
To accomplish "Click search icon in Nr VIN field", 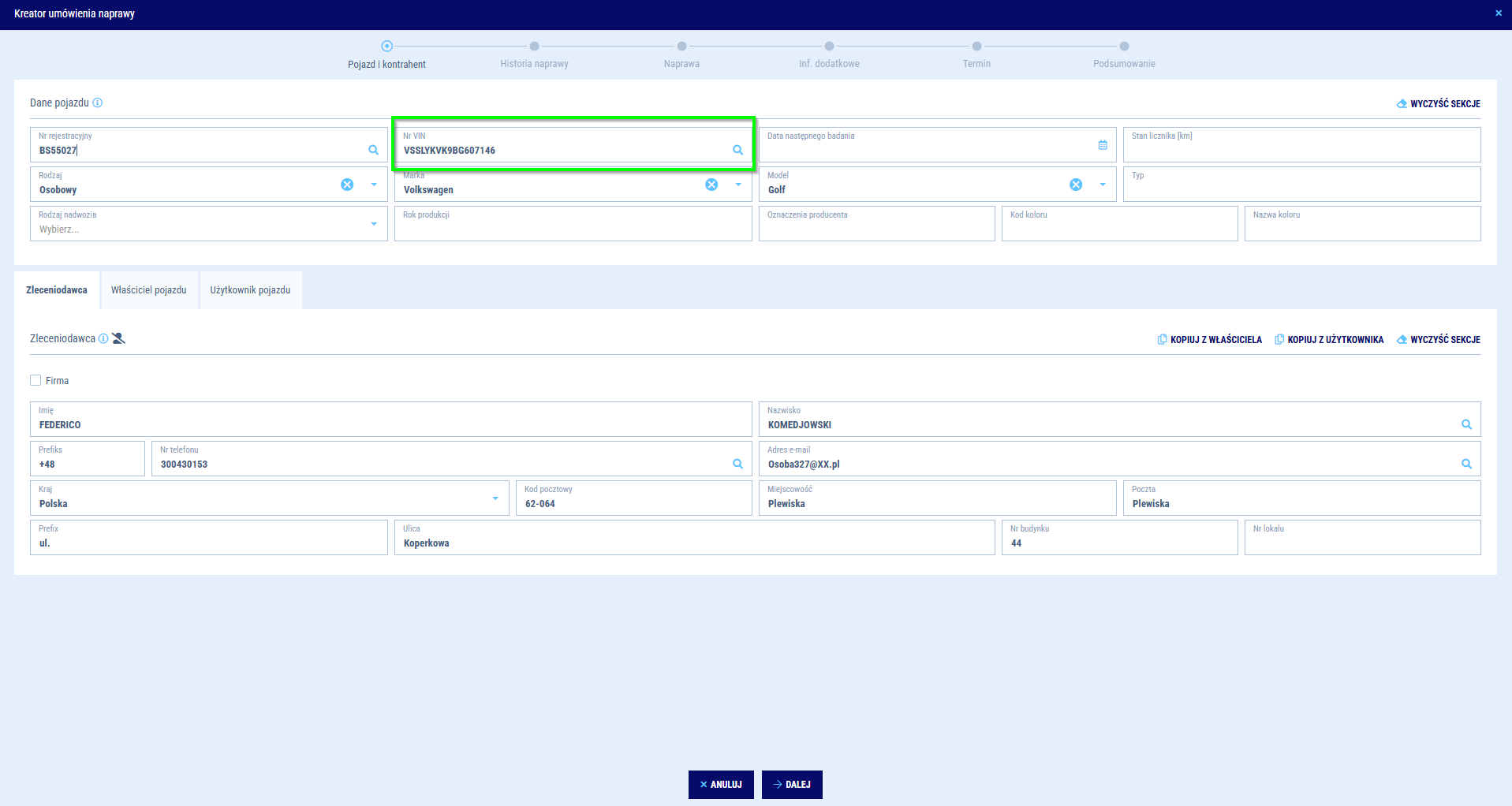I will (737, 150).
